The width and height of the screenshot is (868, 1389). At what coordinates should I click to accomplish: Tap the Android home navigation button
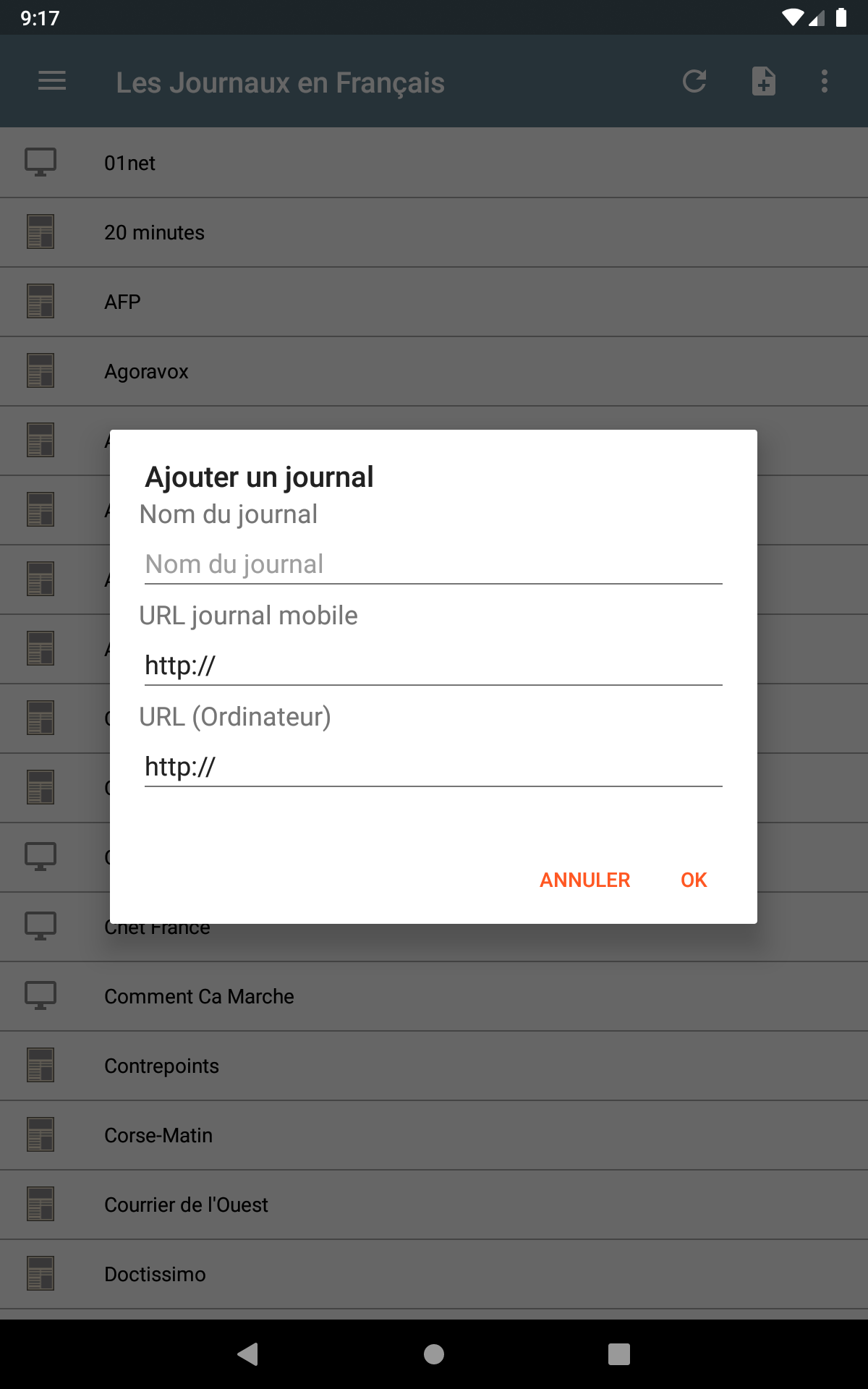434,1354
